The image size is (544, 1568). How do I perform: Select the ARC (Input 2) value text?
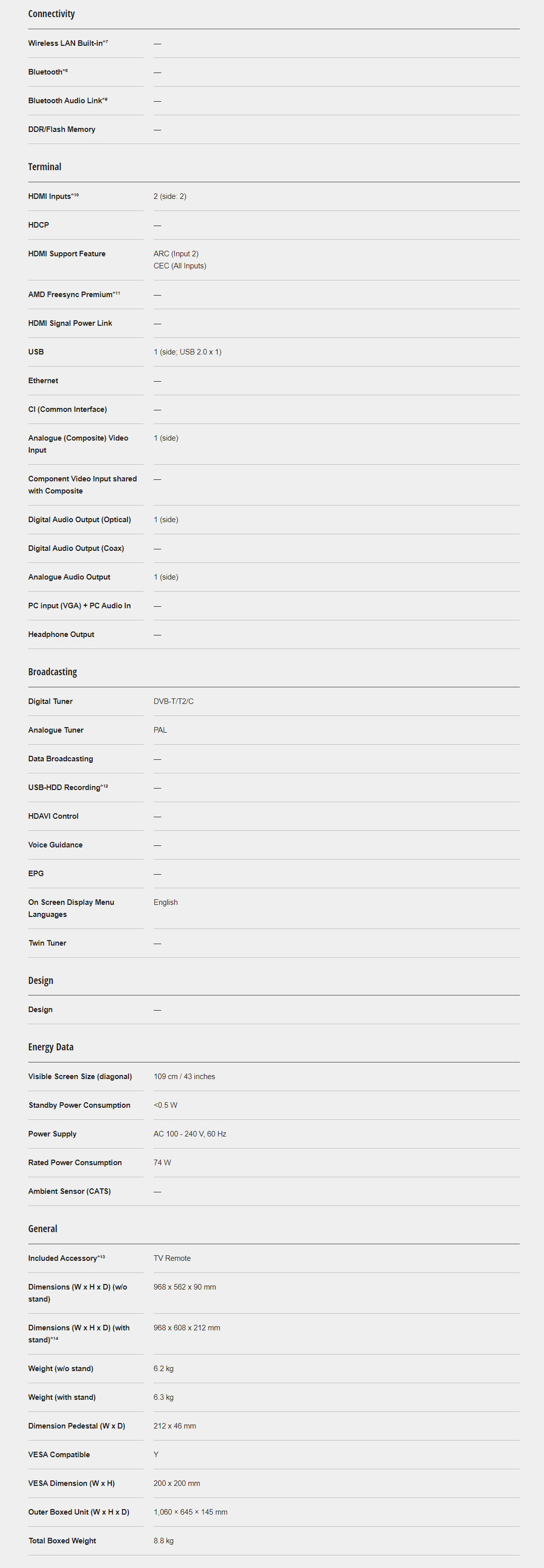click(x=175, y=254)
